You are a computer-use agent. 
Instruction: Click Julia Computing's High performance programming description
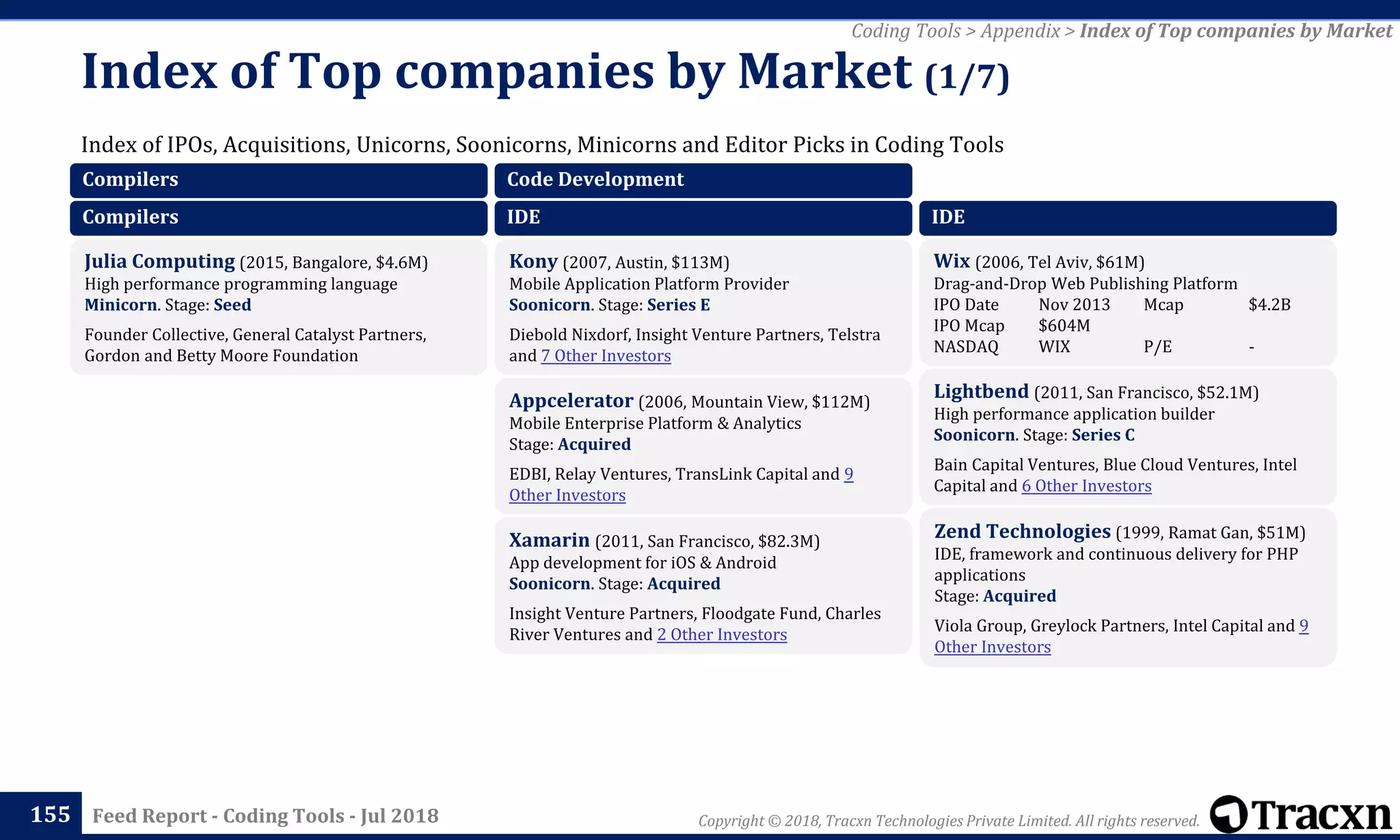click(241, 284)
